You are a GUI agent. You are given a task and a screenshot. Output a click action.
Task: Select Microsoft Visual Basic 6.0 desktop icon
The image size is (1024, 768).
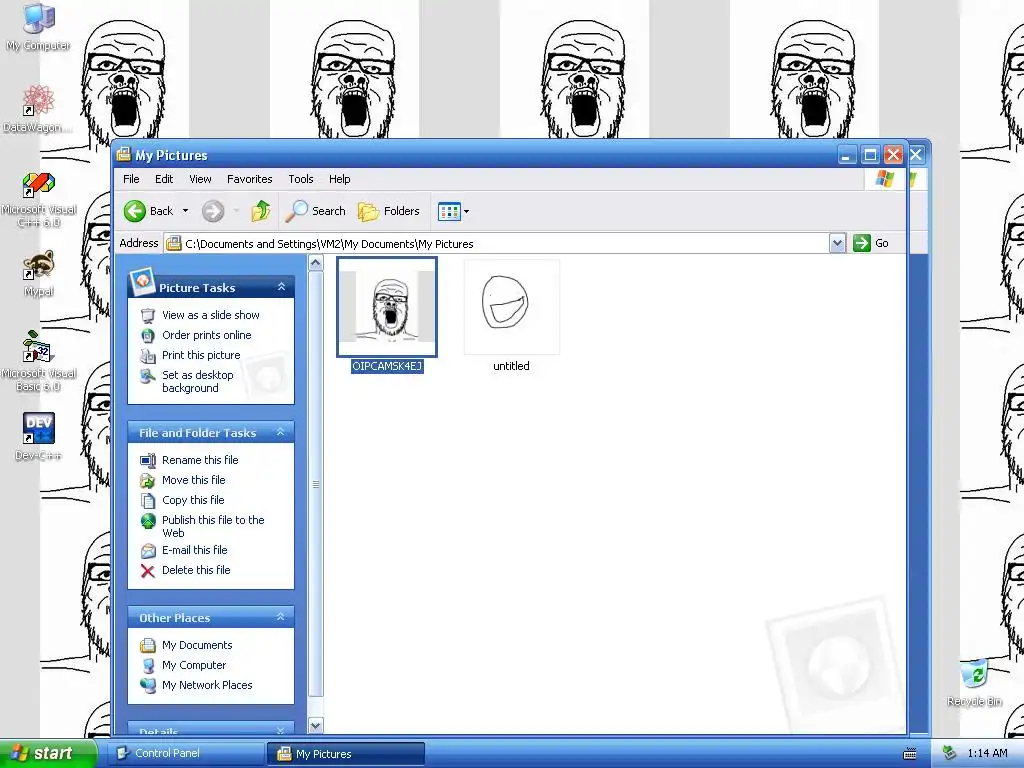pyautogui.click(x=39, y=361)
